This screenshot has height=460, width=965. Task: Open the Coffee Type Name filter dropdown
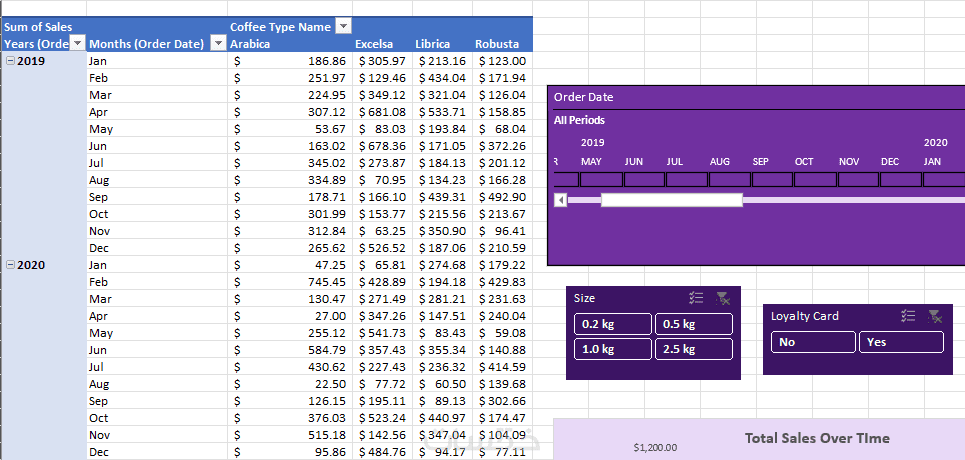tap(344, 27)
